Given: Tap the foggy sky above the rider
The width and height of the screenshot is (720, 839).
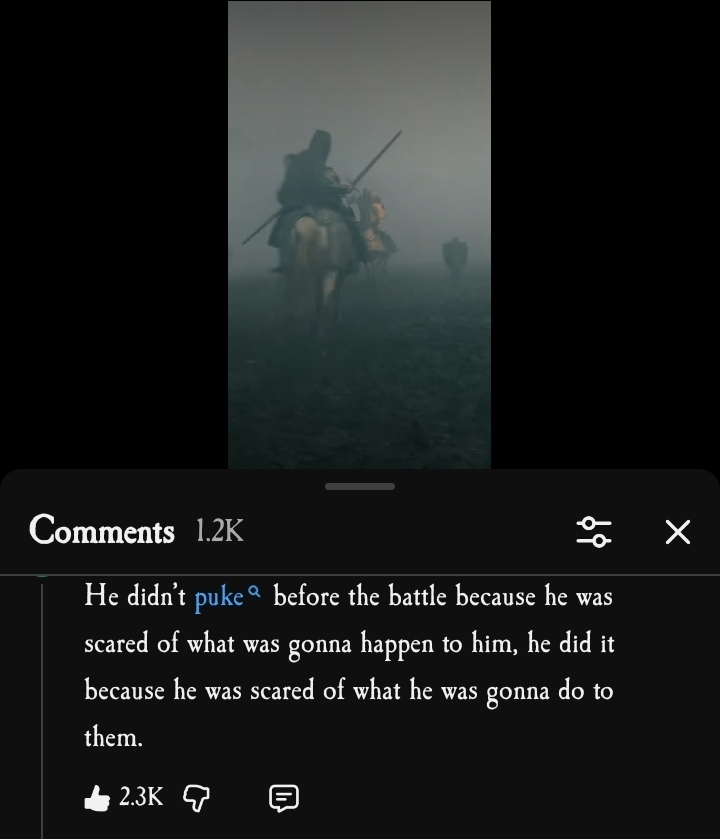Looking at the screenshot, I should point(359,64).
